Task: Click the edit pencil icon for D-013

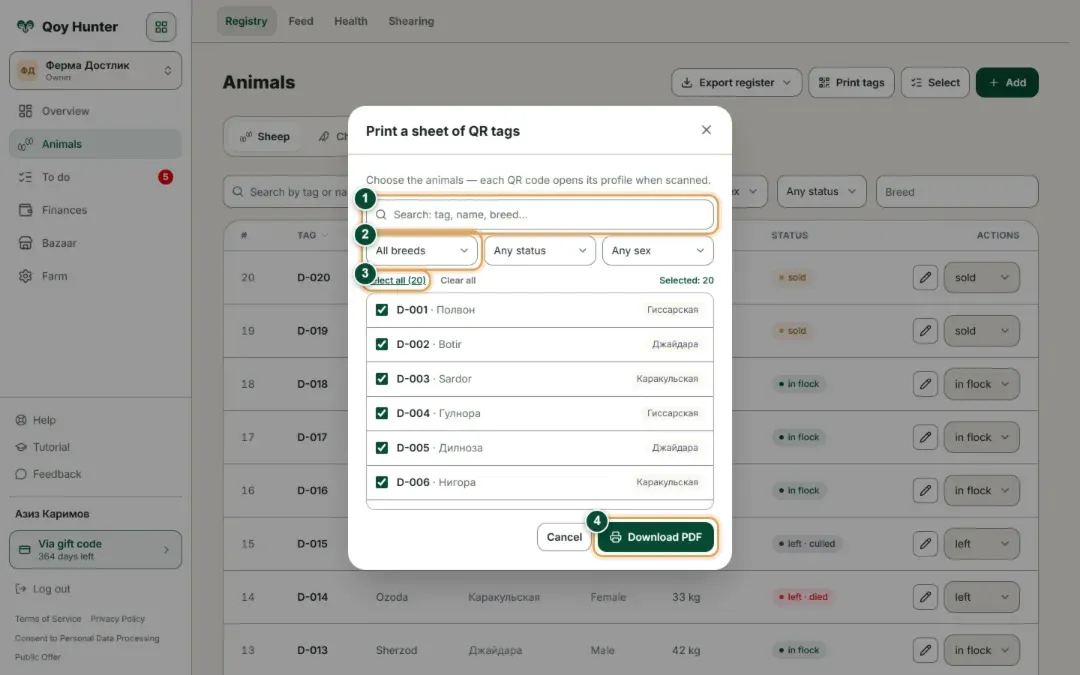Action: (x=925, y=650)
